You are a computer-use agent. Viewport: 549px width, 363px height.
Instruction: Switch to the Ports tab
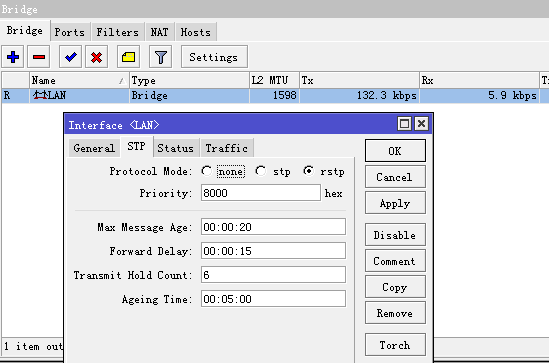click(x=70, y=32)
